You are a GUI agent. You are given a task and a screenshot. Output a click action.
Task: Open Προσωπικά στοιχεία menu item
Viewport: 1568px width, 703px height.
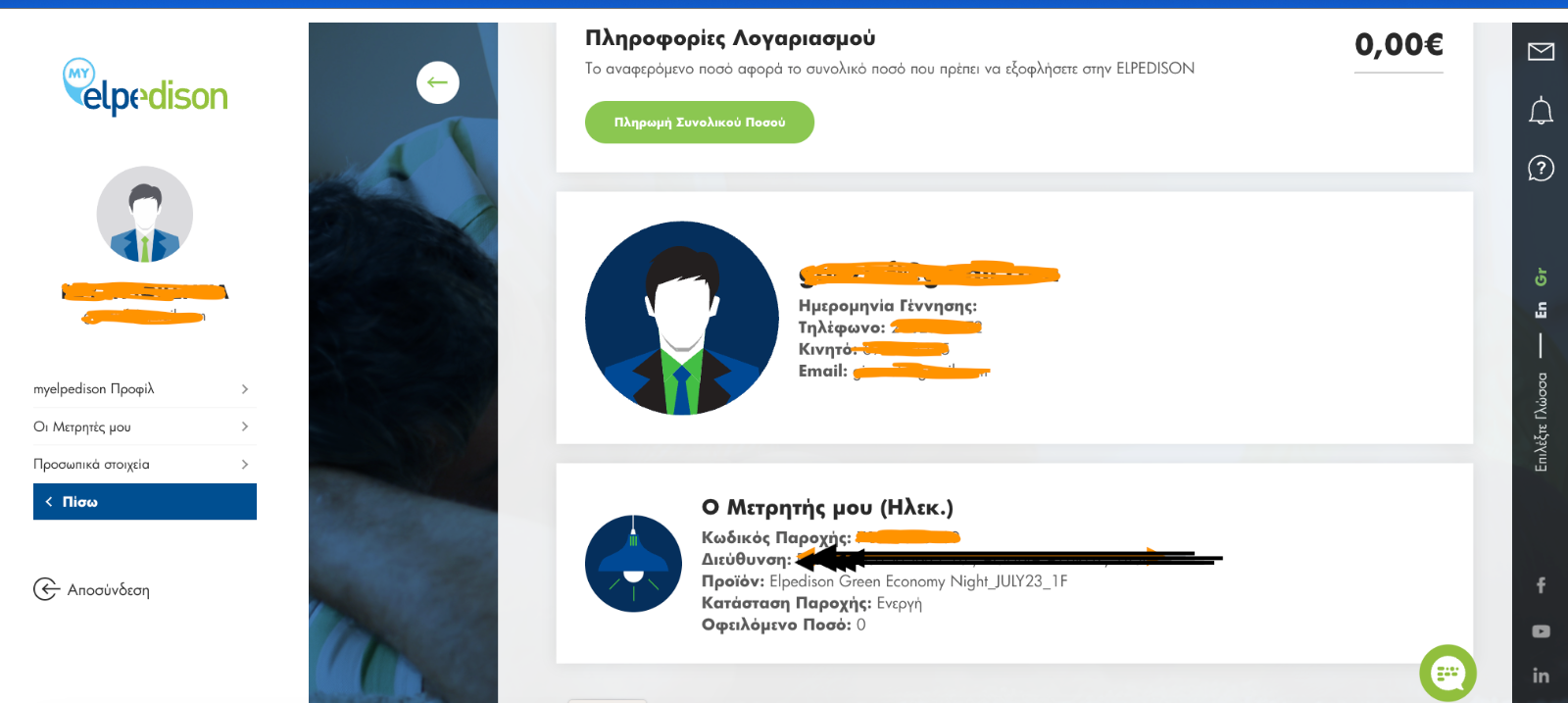tap(145, 464)
